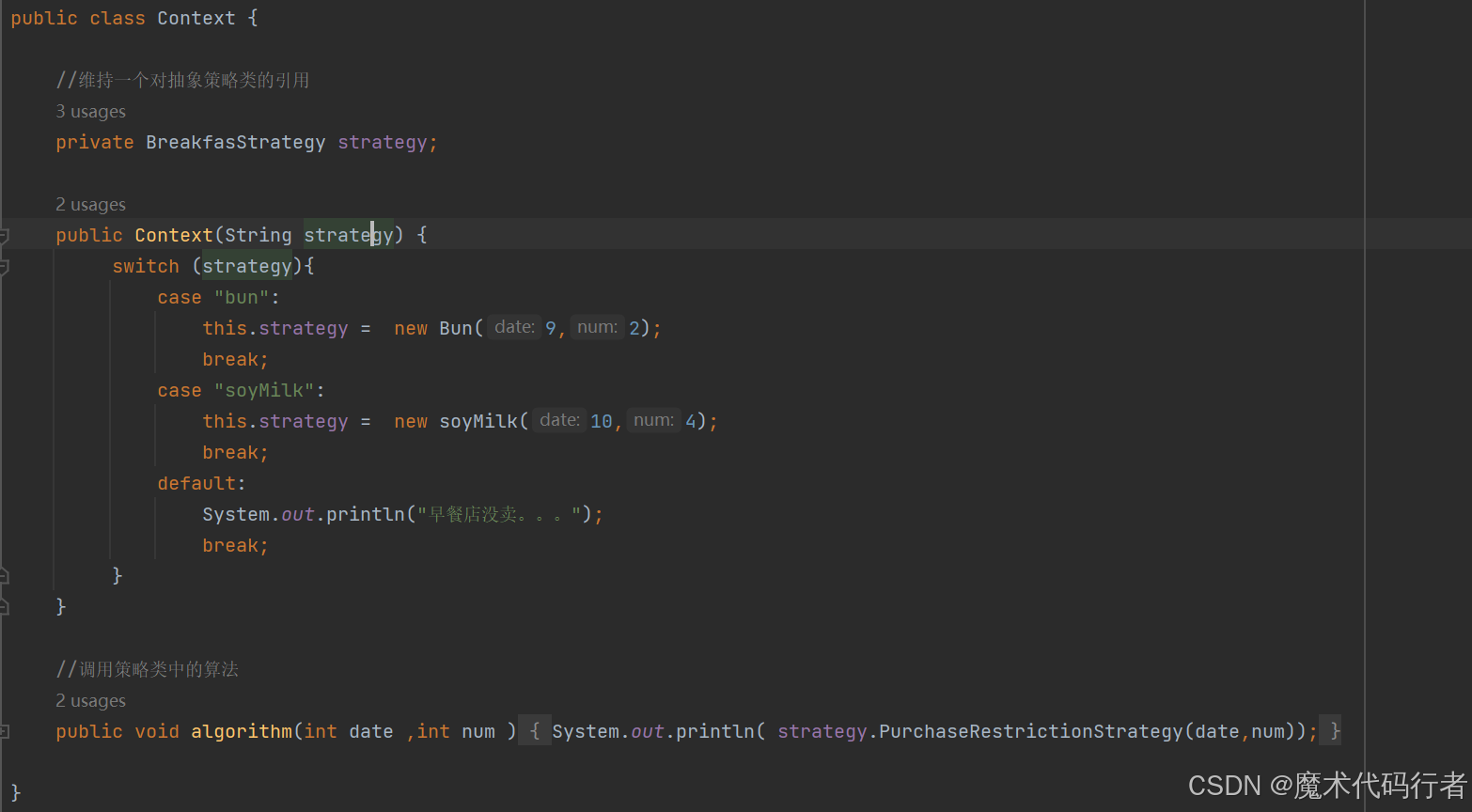Click the number 10 in soyMilk call

coord(602,421)
